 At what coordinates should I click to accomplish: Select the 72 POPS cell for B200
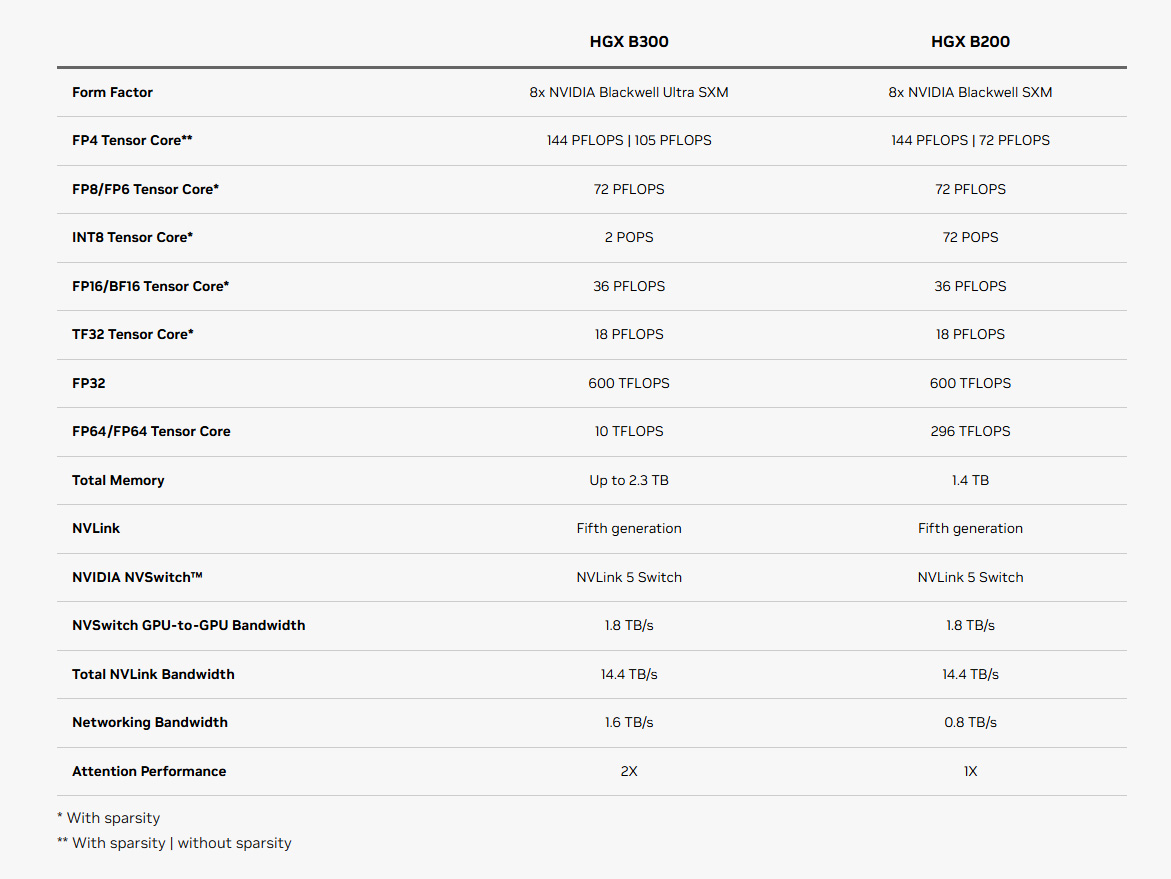pos(970,237)
